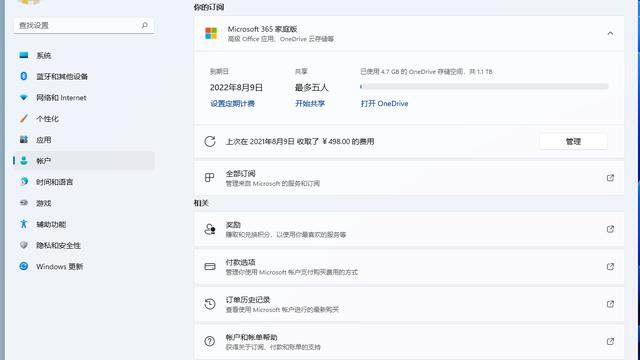
Task: Click the 系统 monitor icon in the sidebar
Action: pyautogui.click(x=24, y=55)
